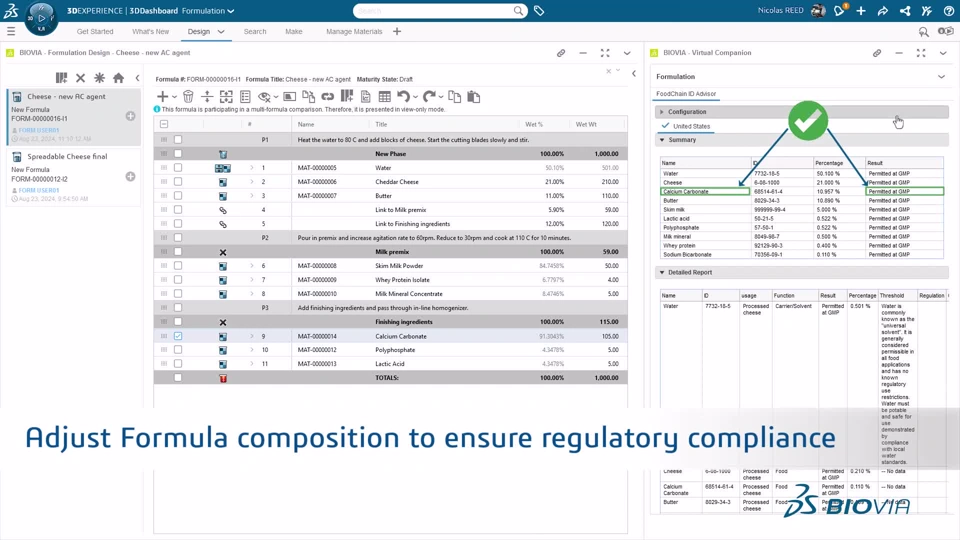Select the FoodChain ID Advisor tab
Image resolution: width=960 pixels, height=540 pixels.
(x=686, y=94)
